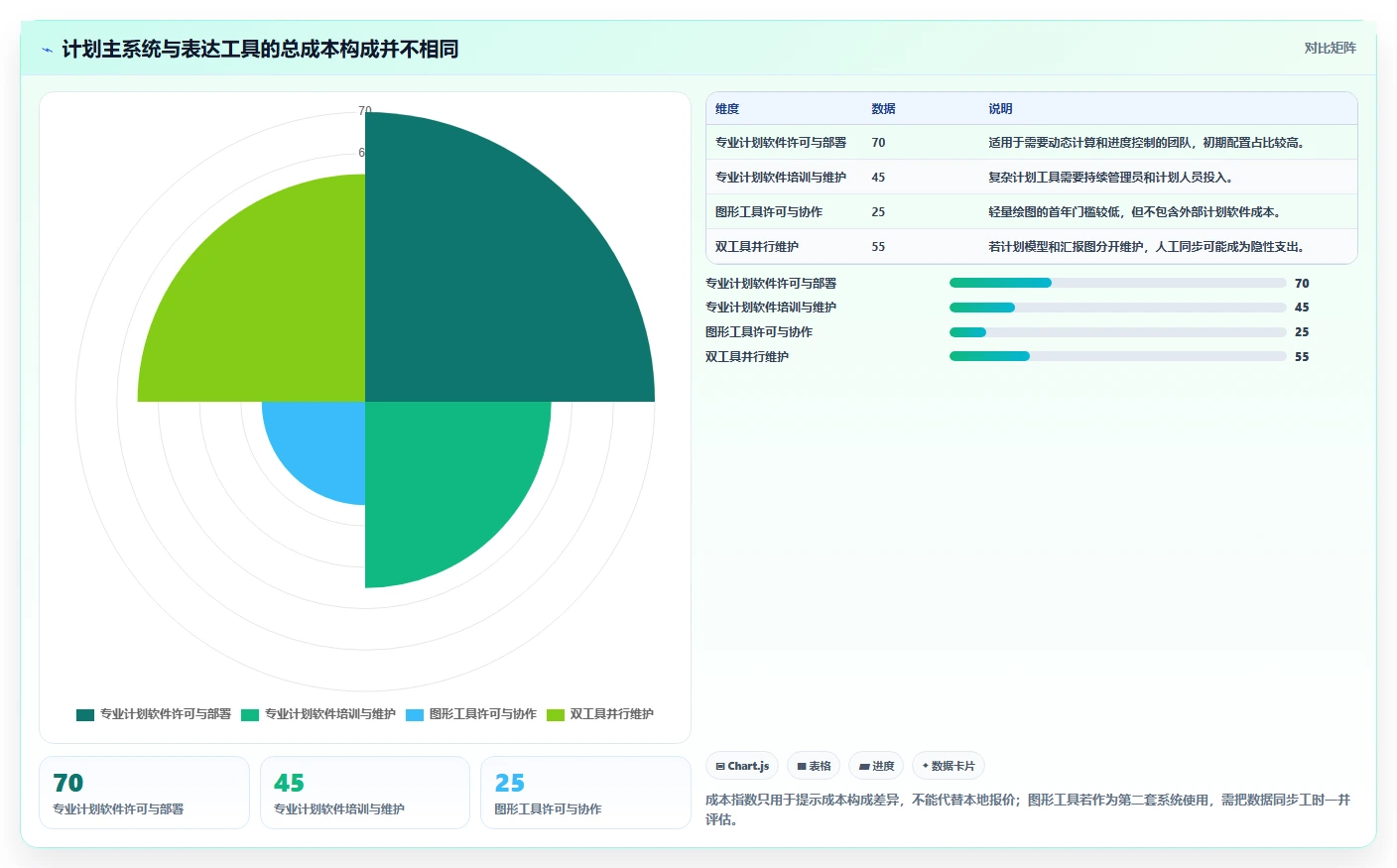The width and height of the screenshot is (1397, 868).
Task: Open the stat card showing 25
Action: click(x=585, y=793)
